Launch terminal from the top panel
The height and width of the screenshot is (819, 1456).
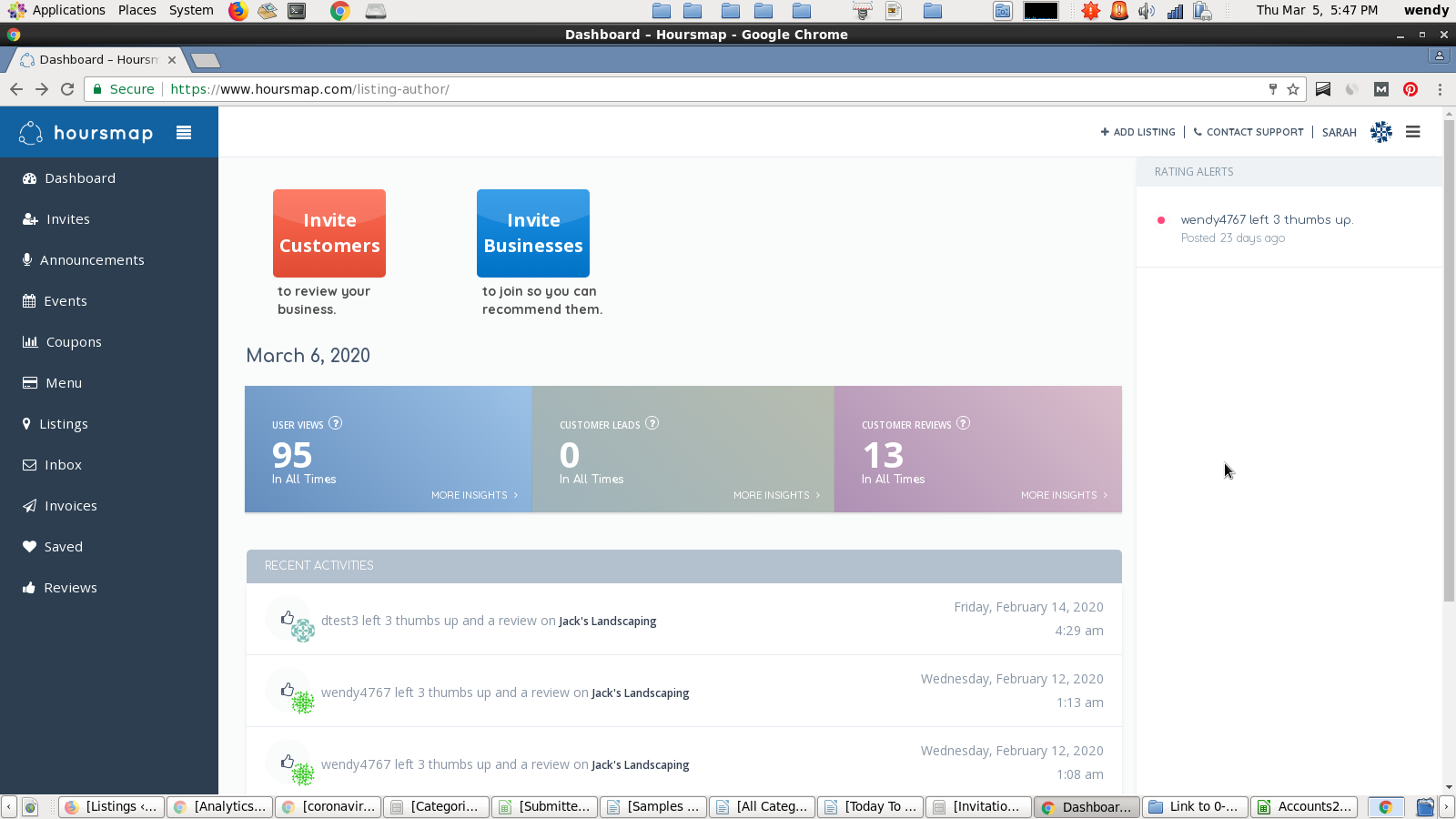click(297, 11)
